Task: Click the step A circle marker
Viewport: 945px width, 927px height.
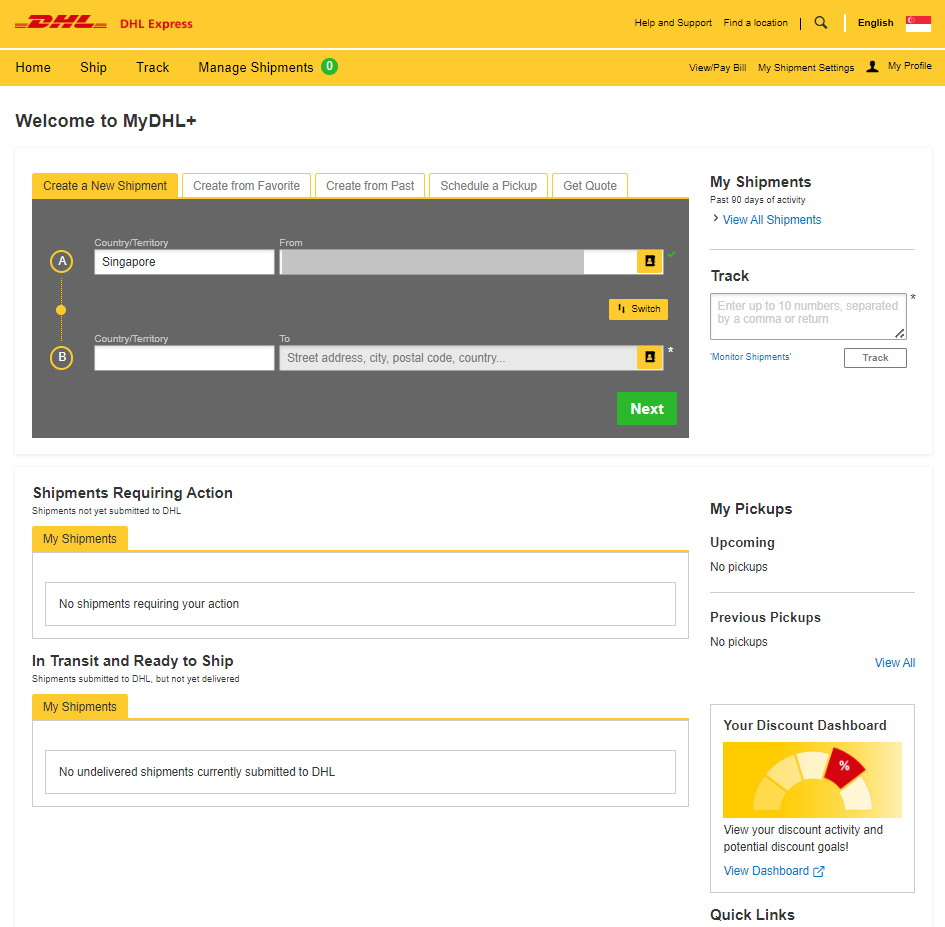Action: 61,262
